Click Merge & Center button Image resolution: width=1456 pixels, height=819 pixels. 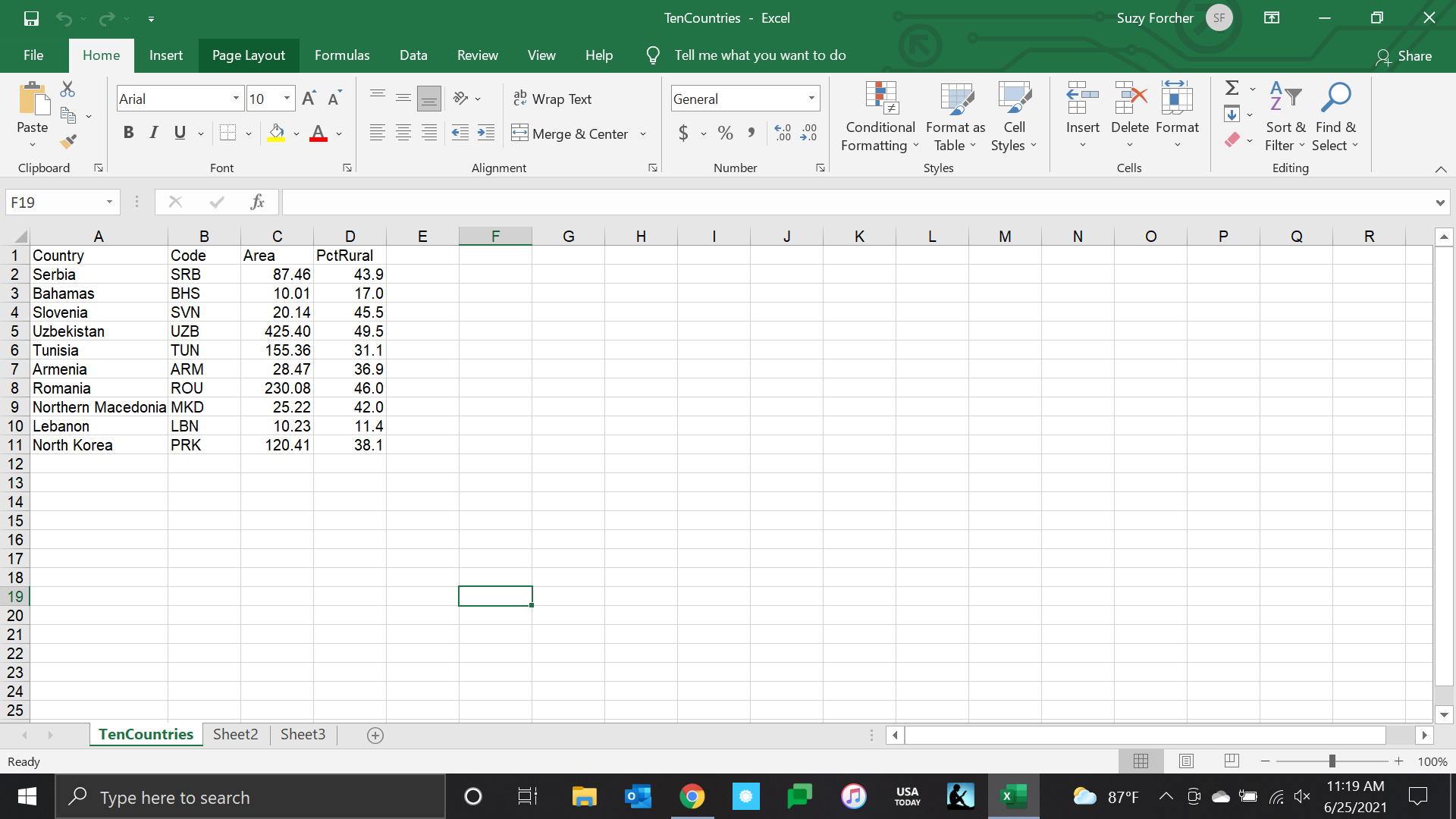[x=570, y=133]
